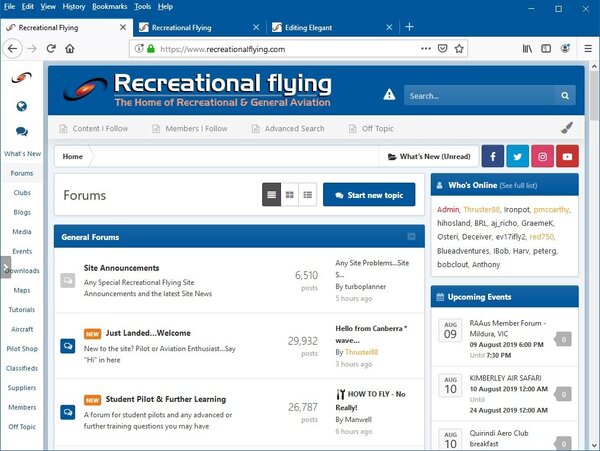This screenshot has height=451, width=600.
Task: Collapse the General Forums category
Action: (411, 237)
